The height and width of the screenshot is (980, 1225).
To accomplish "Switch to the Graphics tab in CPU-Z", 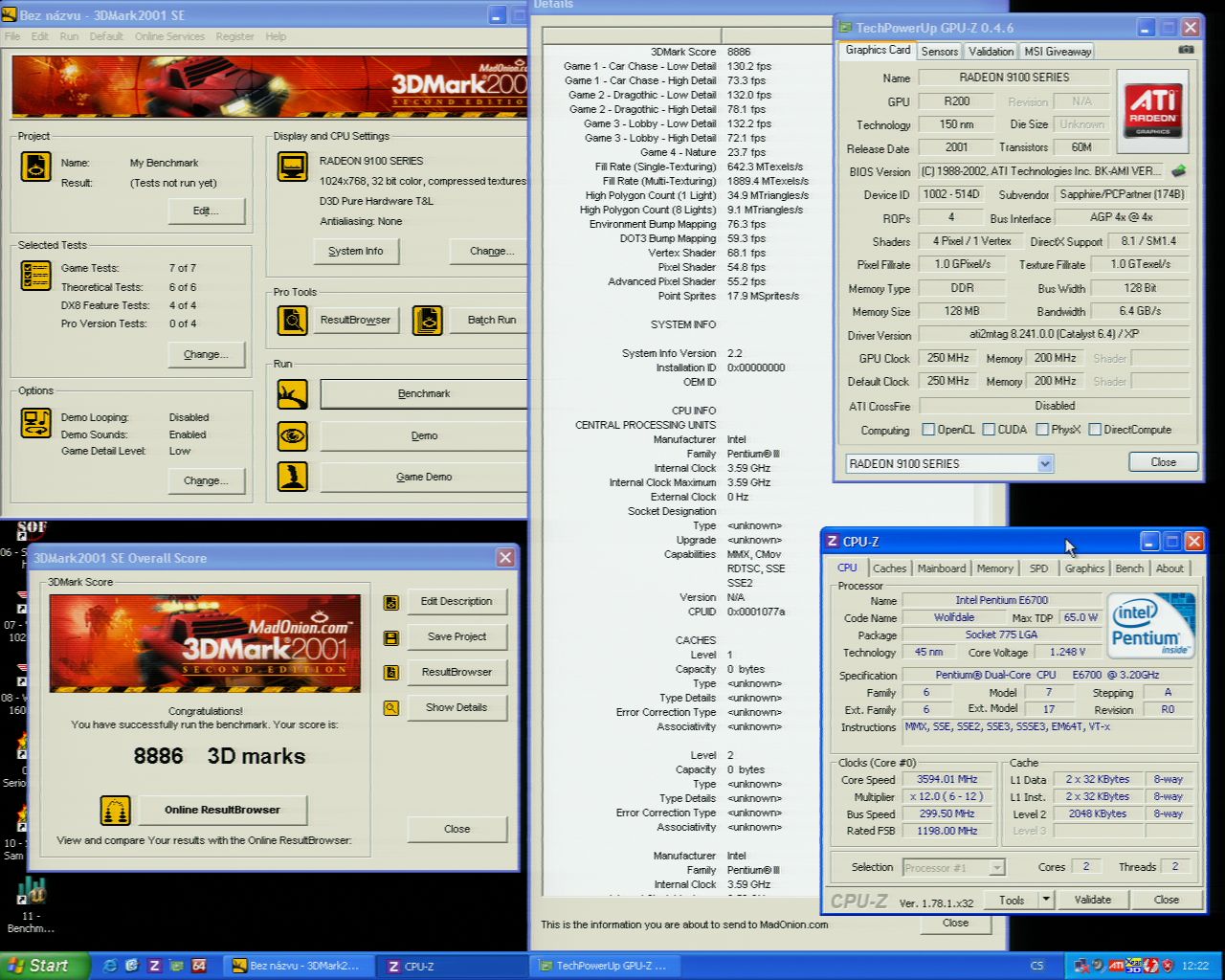I will click(1084, 568).
